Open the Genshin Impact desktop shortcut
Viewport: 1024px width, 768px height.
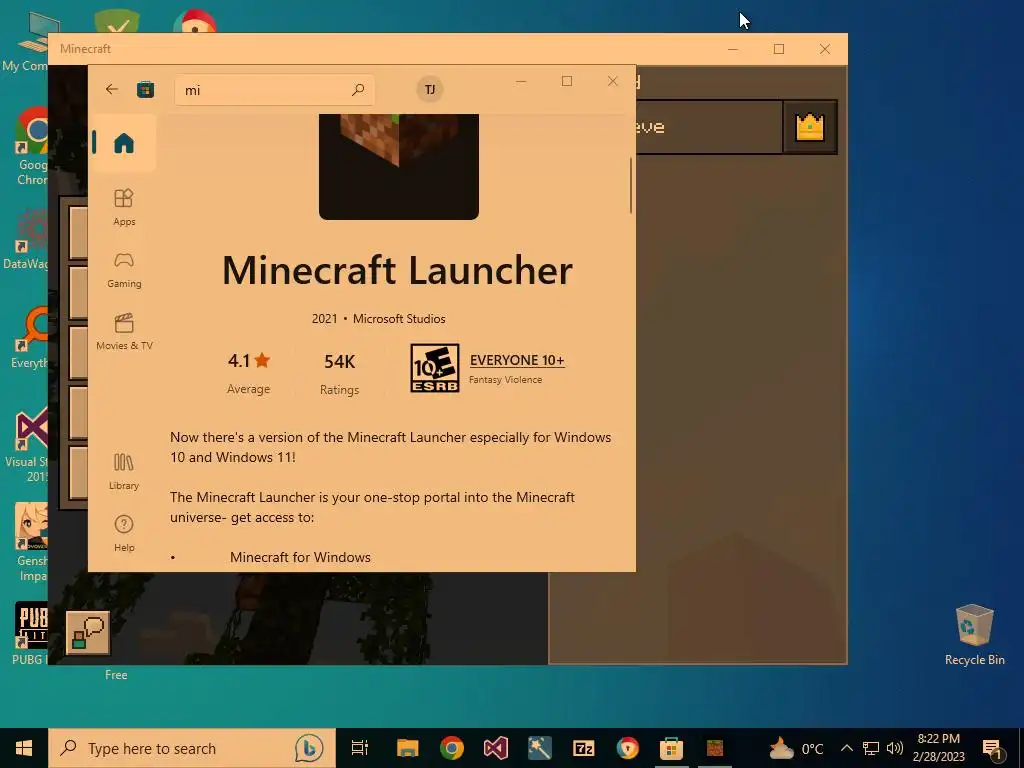(x=30, y=542)
